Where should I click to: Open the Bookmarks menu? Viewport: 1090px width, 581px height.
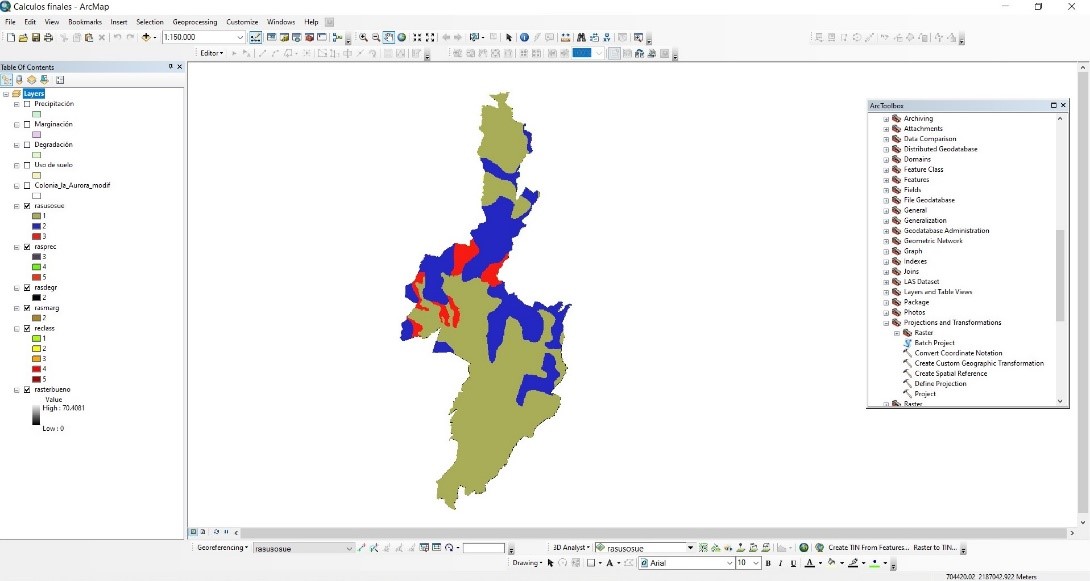85,21
